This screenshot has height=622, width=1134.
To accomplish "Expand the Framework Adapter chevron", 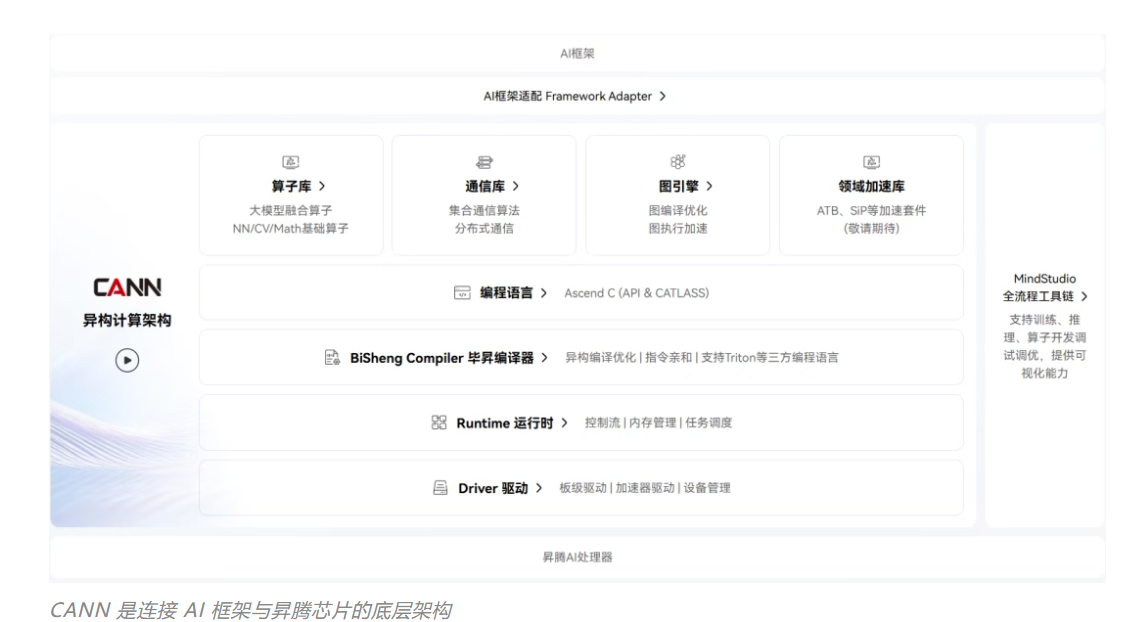I will coord(662,96).
